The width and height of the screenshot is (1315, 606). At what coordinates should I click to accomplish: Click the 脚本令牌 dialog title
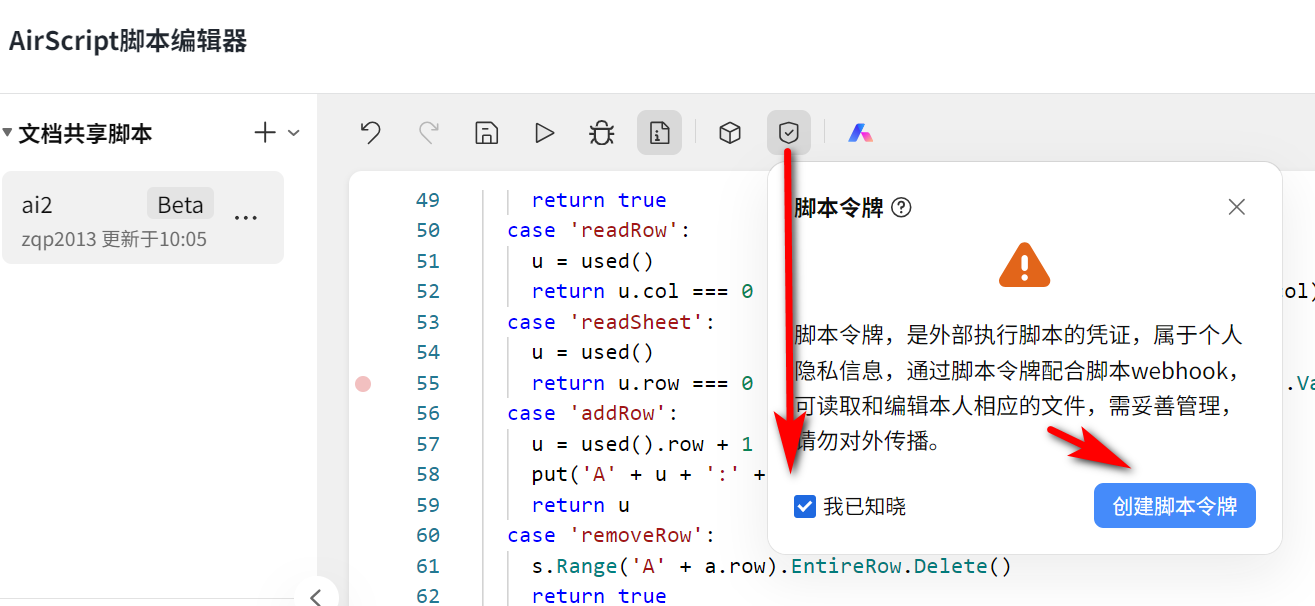pos(839,207)
